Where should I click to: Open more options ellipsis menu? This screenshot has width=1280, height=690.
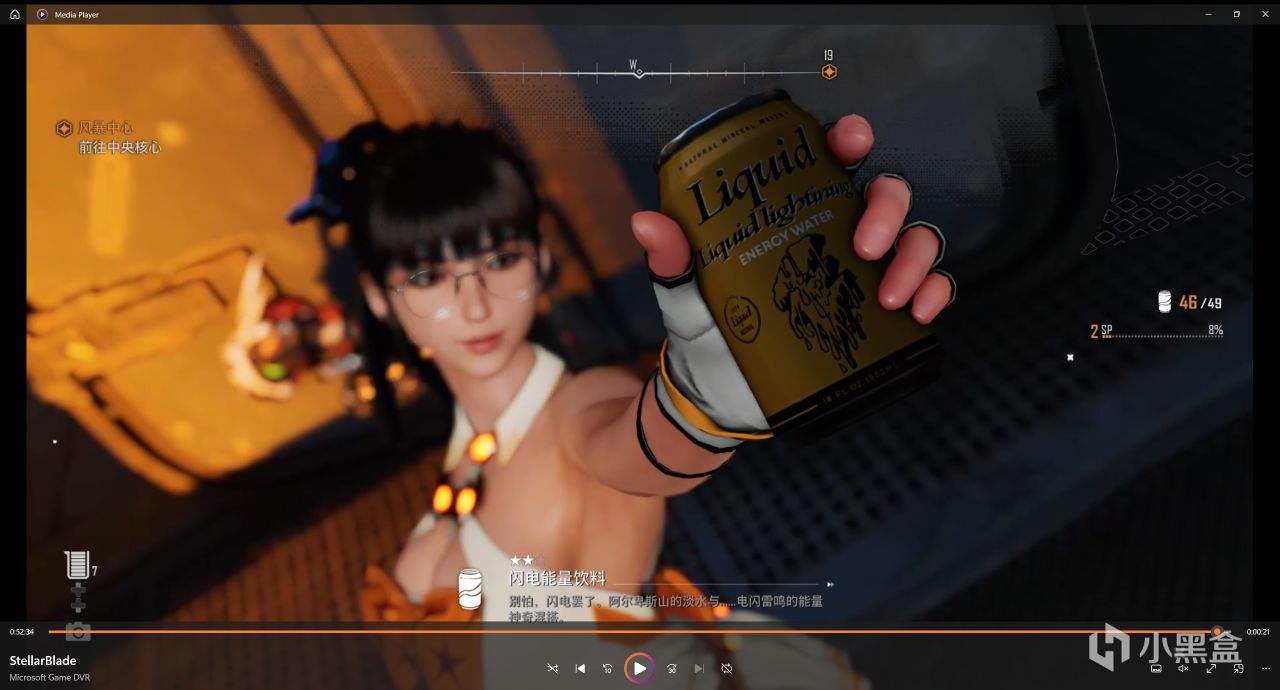tap(1265, 668)
